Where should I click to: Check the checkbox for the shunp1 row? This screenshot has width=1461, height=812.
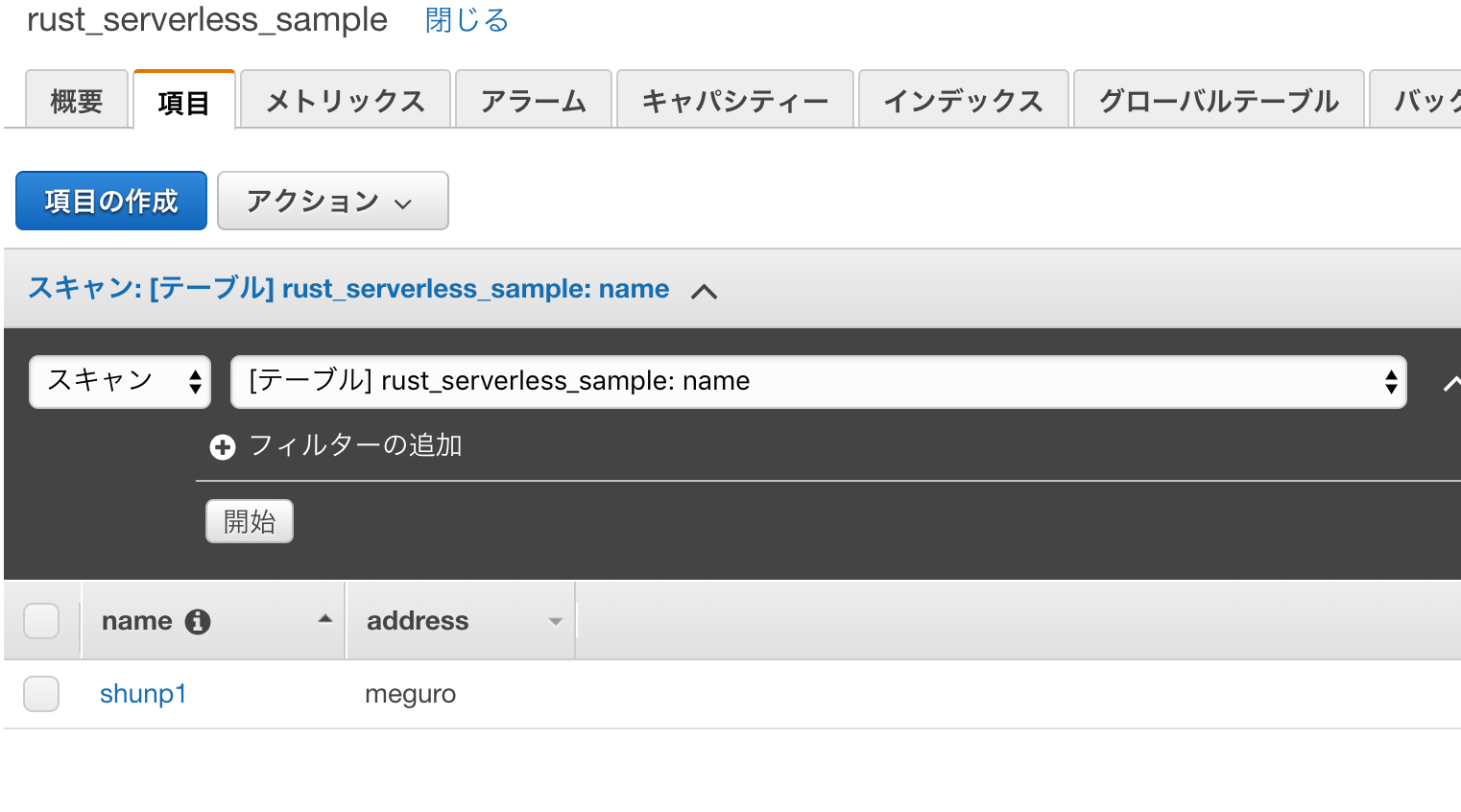[41, 693]
